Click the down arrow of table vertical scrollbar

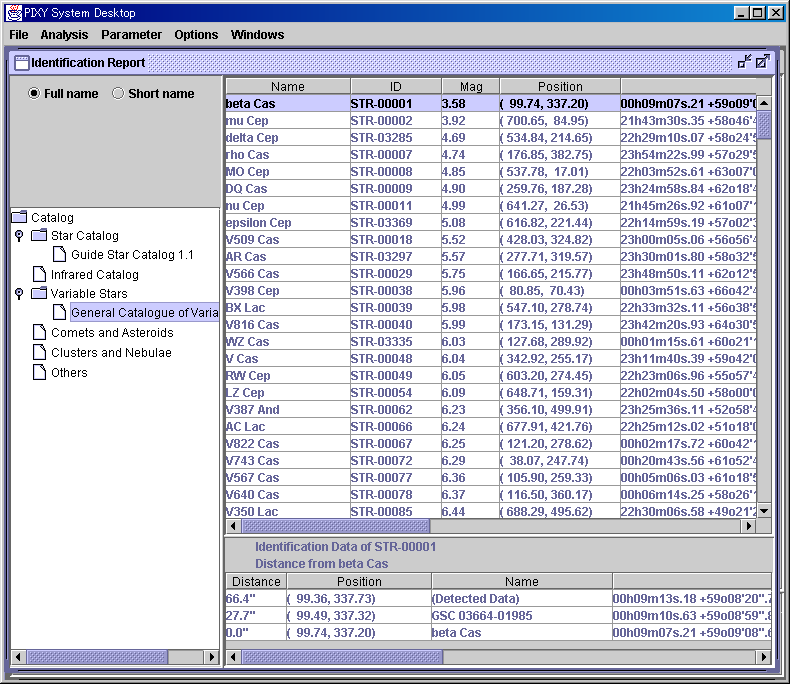coord(764,511)
